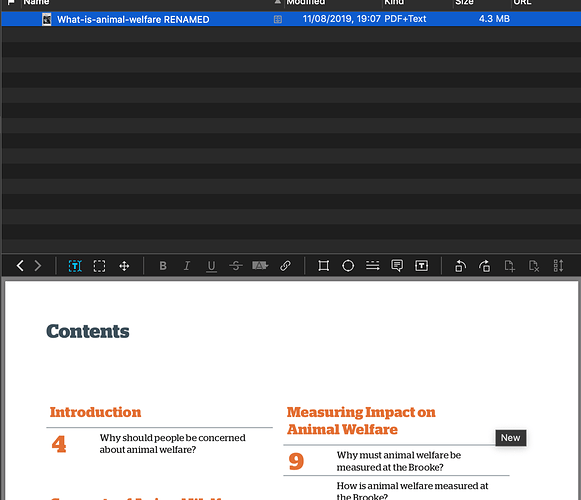The width and height of the screenshot is (581, 500).
Task: Add a link annotation
Action: click(285, 266)
